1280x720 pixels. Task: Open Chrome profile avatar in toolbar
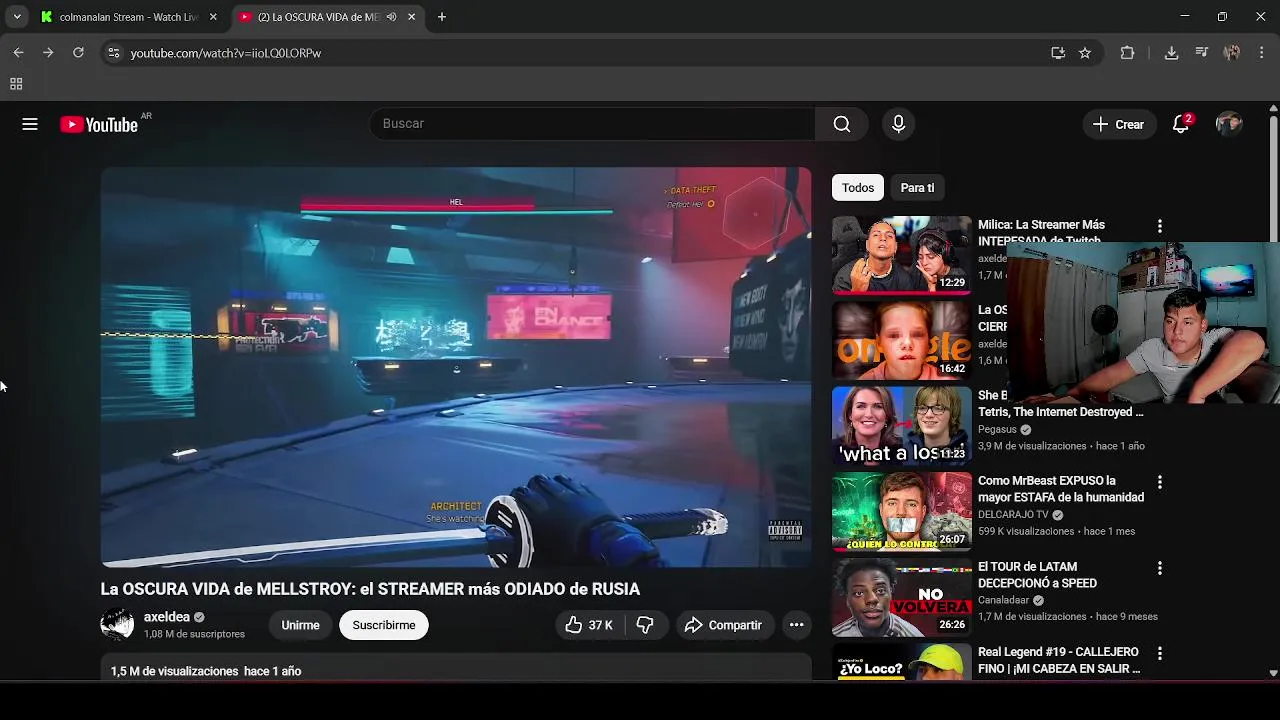click(x=1232, y=53)
